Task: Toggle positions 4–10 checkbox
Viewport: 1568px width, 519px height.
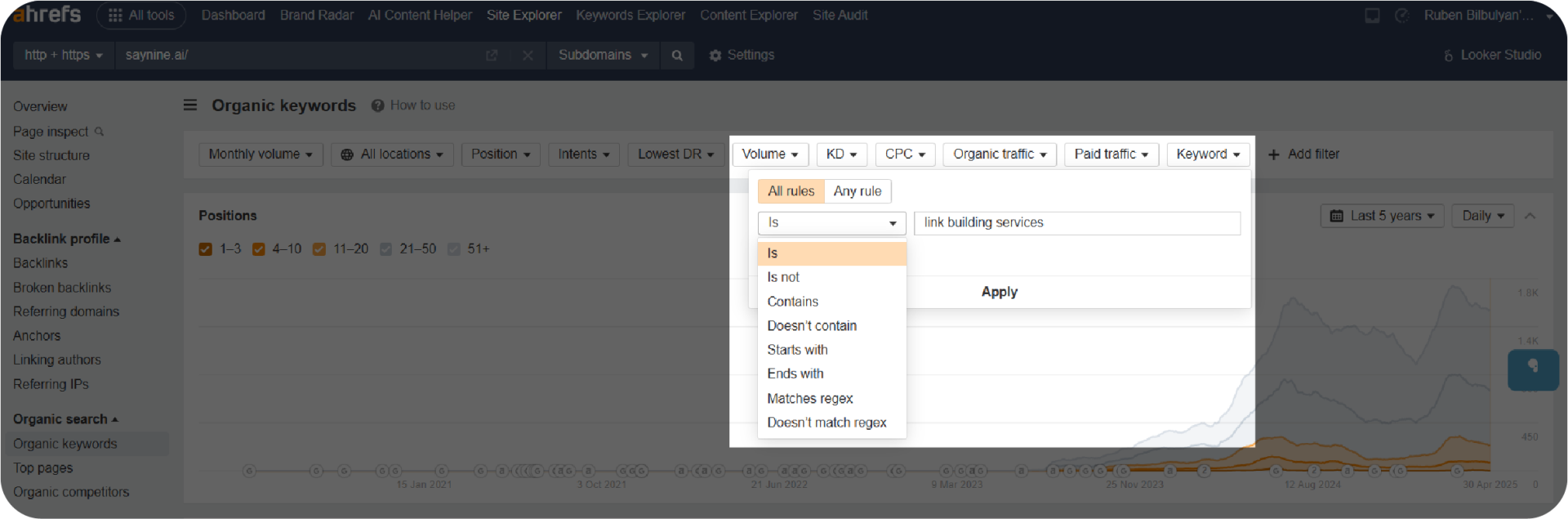Action: pos(258,249)
